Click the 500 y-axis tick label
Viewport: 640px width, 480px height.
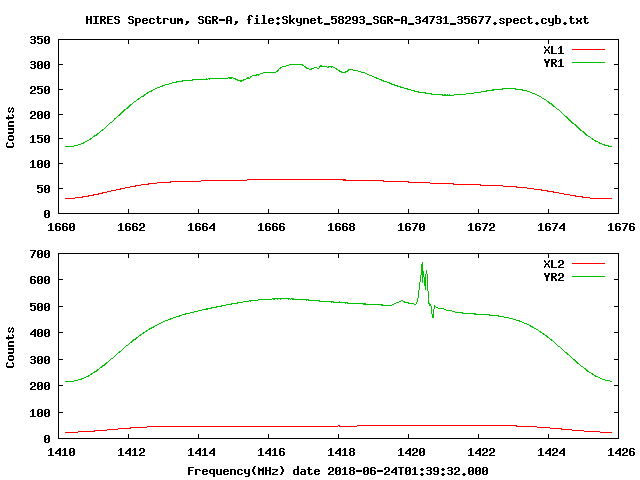[x=40, y=307]
